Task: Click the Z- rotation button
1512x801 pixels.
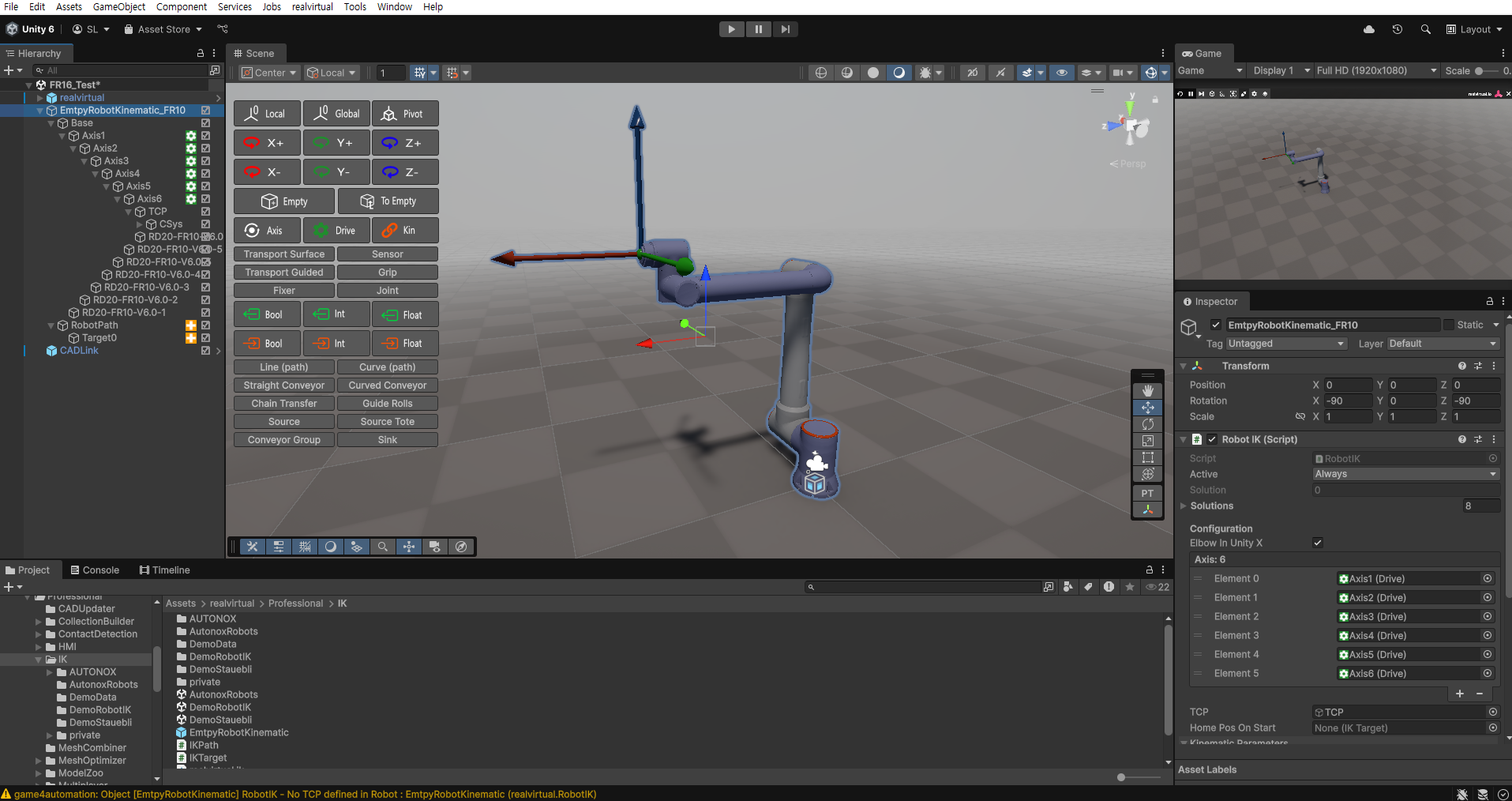Action: tap(405, 172)
